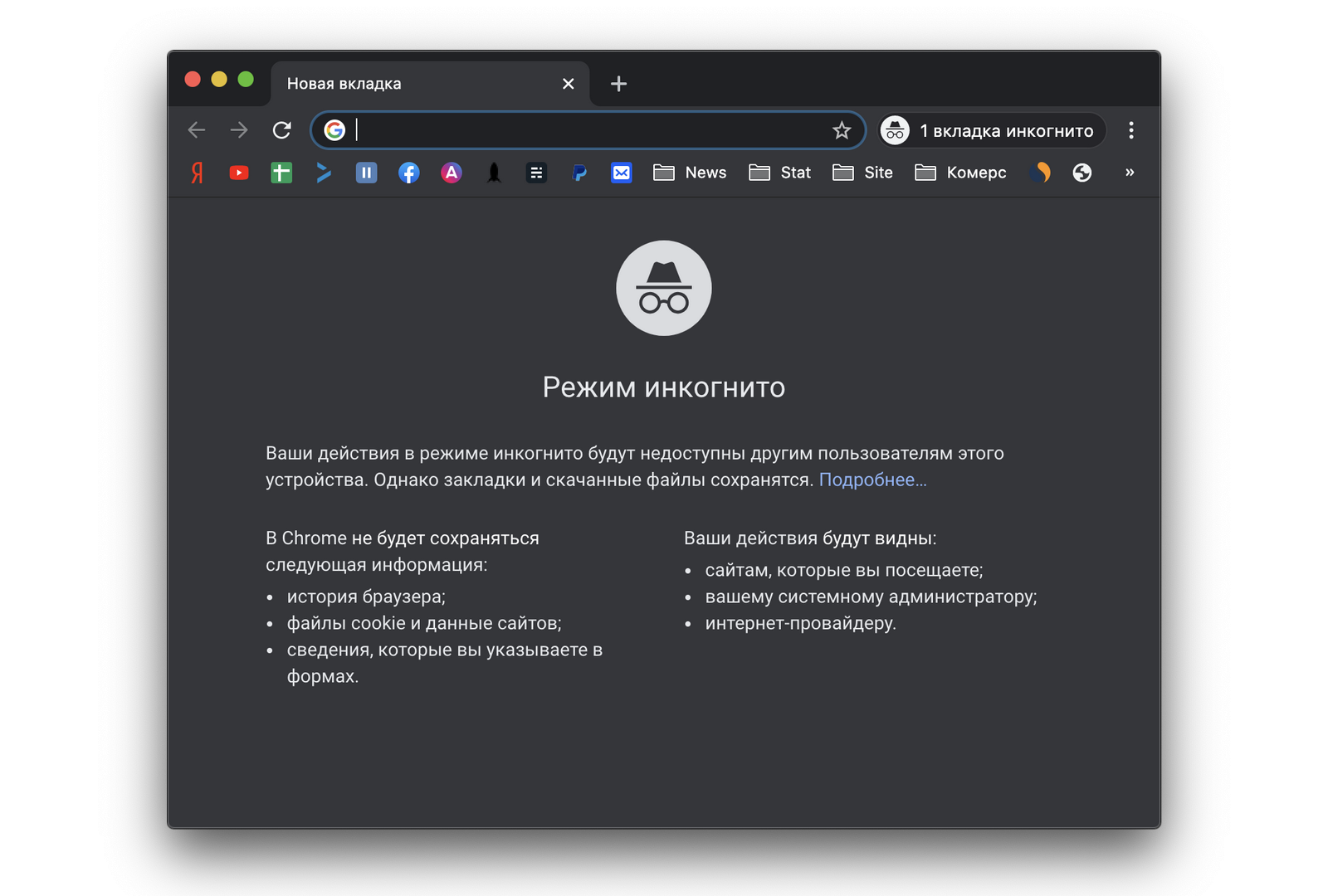
Task: Open the orange-and-blue swirl bookmark
Action: (1040, 173)
